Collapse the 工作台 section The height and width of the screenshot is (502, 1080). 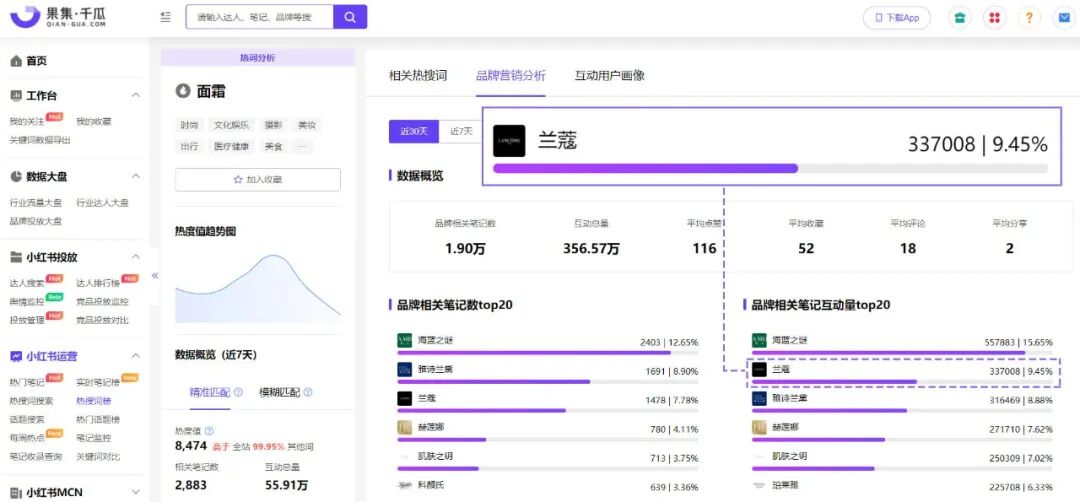pyautogui.click(x=136, y=95)
